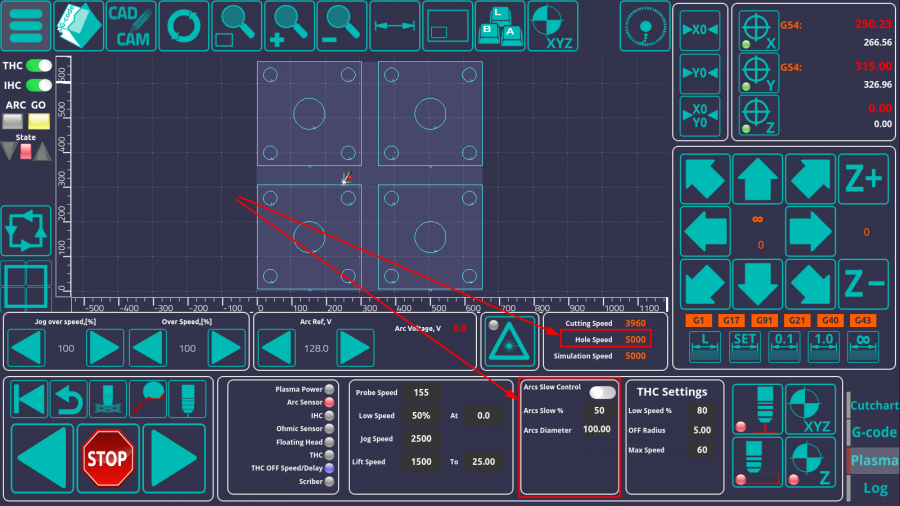Increase Over Speed with right arrow
This screenshot has height=506, width=900.
[225, 348]
